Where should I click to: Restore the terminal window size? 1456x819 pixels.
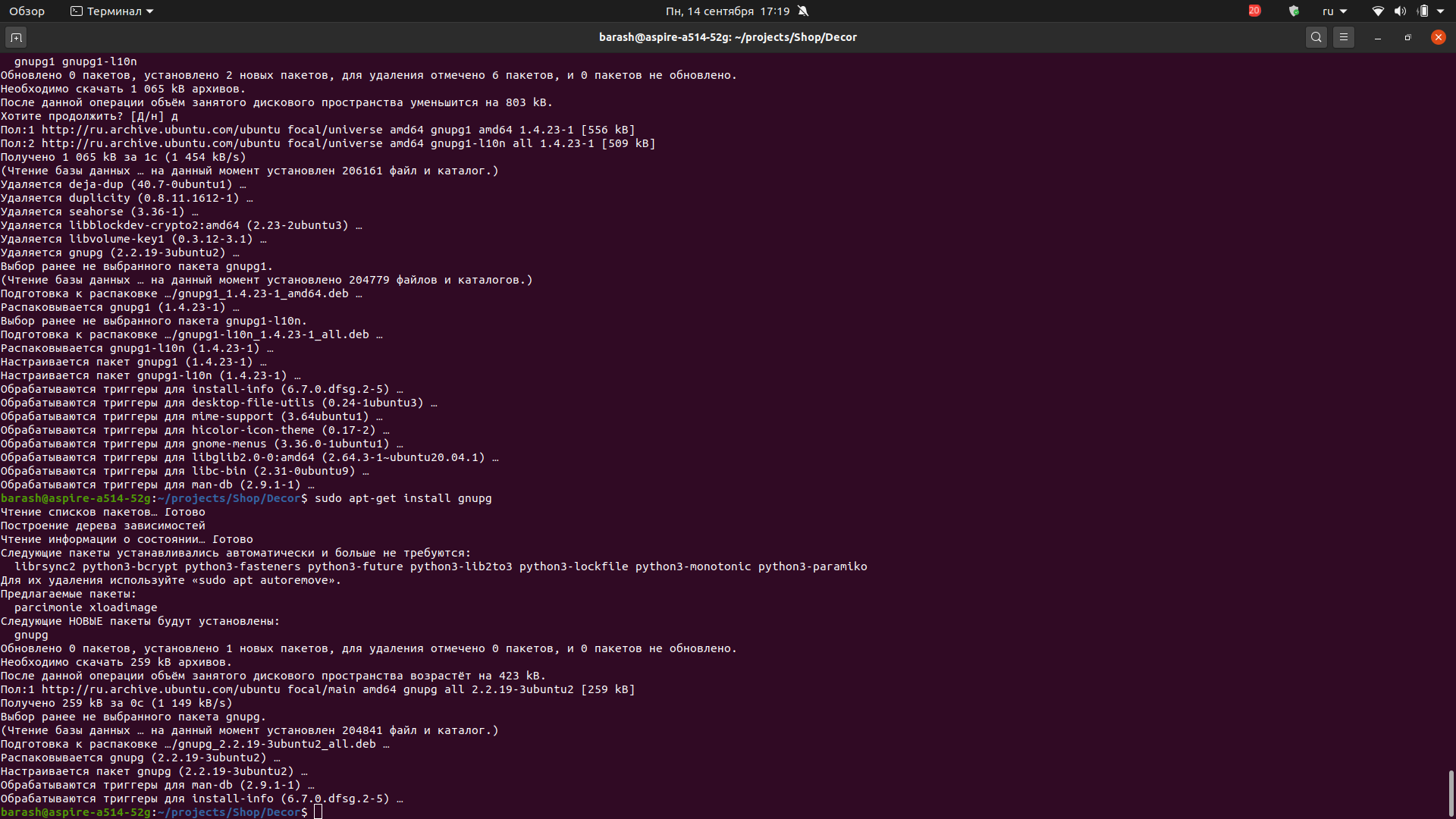pyautogui.click(x=1408, y=37)
